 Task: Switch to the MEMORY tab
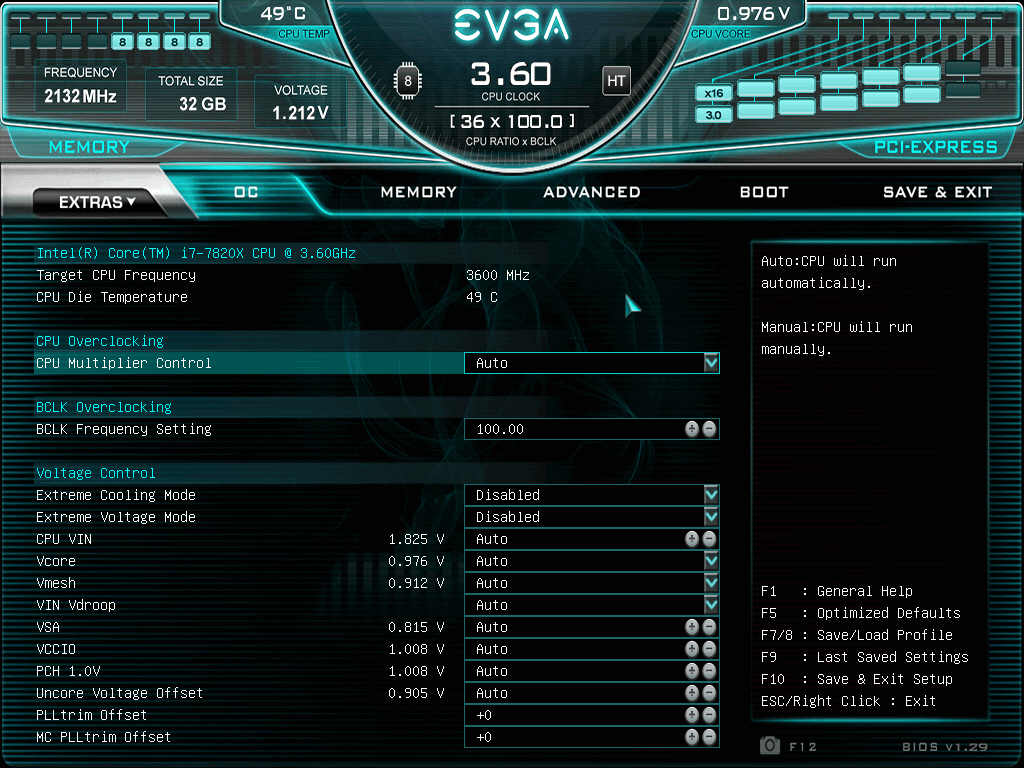click(419, 192)
